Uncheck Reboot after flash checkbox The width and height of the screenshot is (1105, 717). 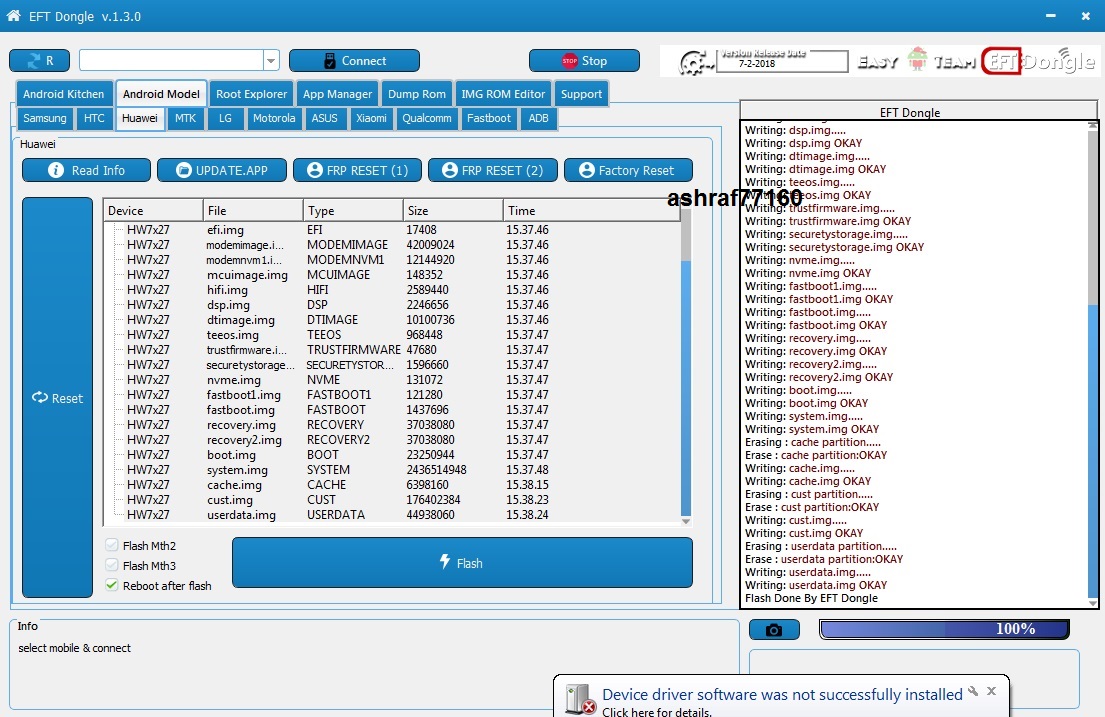click(111, 585)
